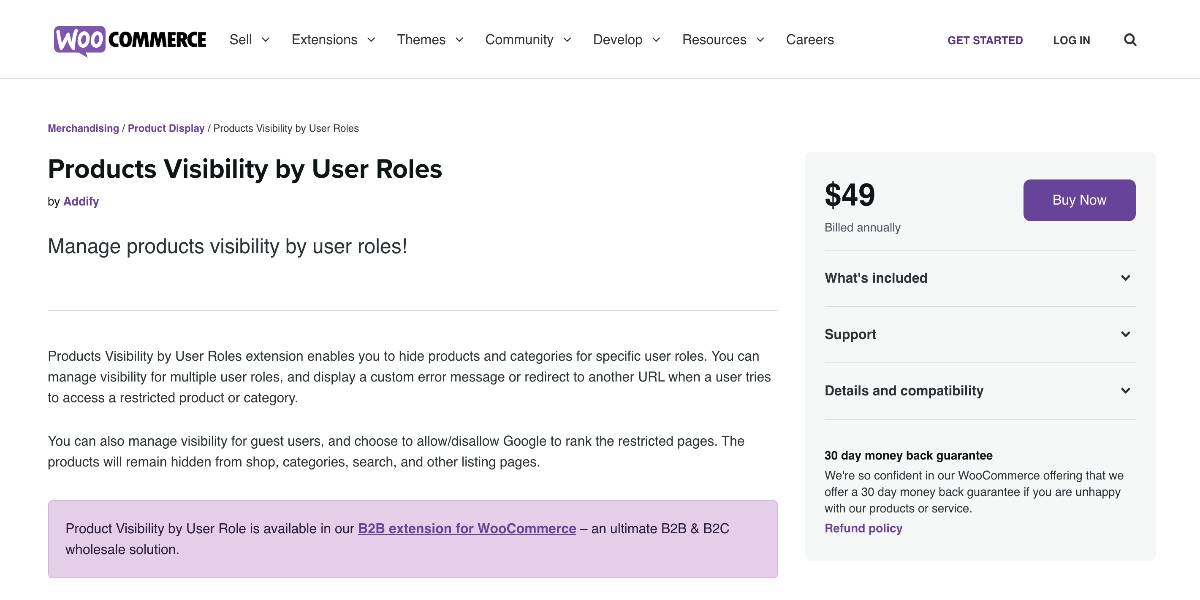Click the Buy Now button
Image resolution: width=1200 pixels, height=600 pixels.
pyautogui.click(x=1079, y=200)
